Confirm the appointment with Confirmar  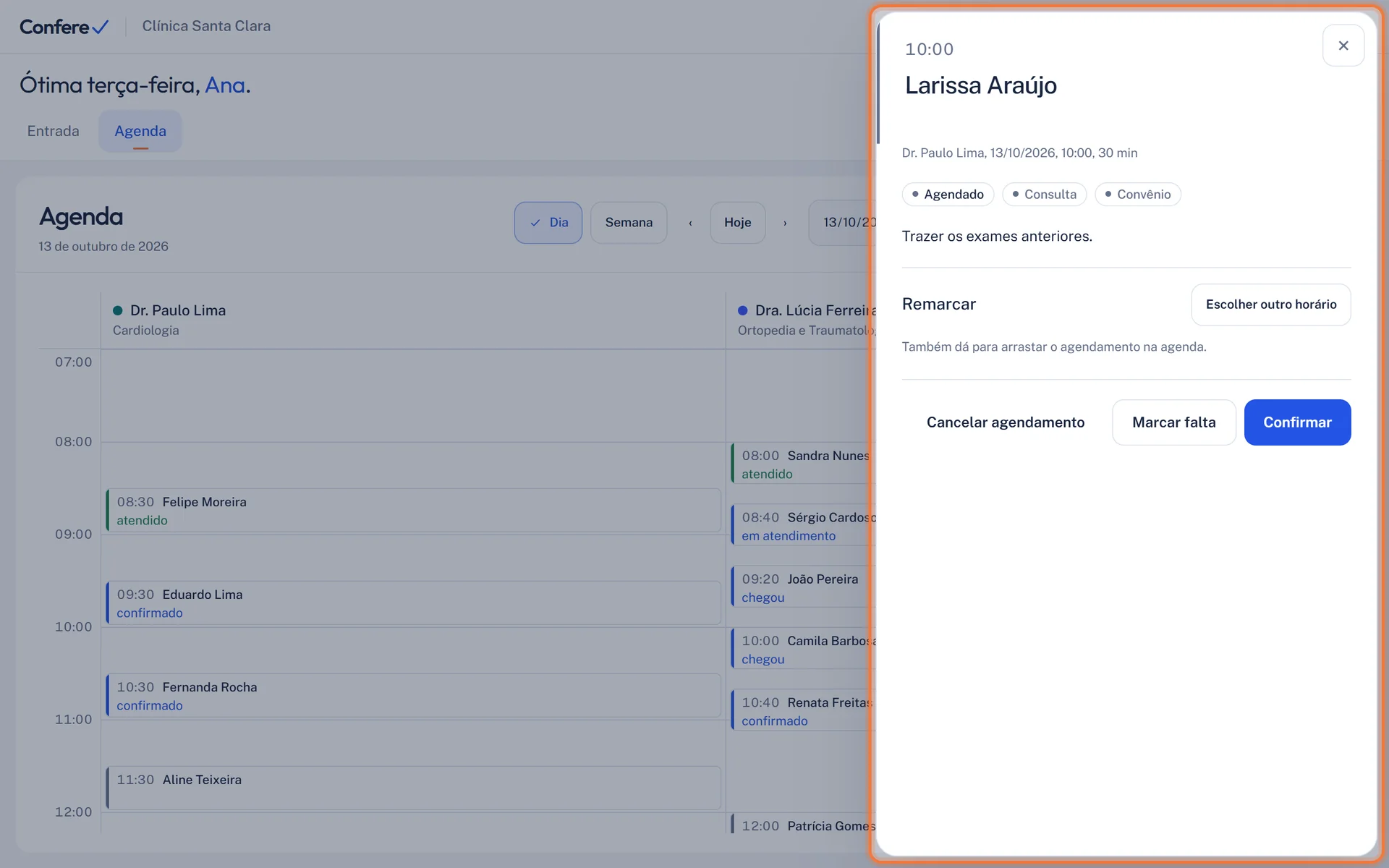click(x=1297, y=422)
